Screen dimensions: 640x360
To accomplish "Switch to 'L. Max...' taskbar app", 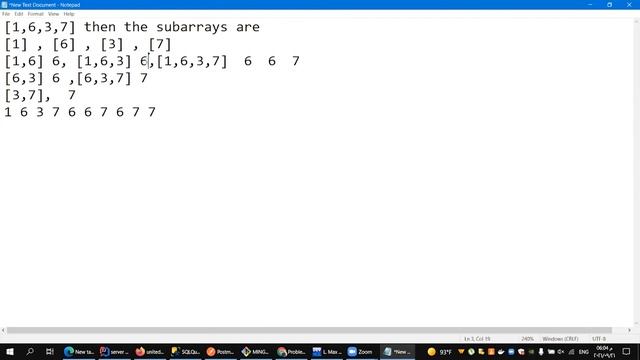I will (327, 351).
